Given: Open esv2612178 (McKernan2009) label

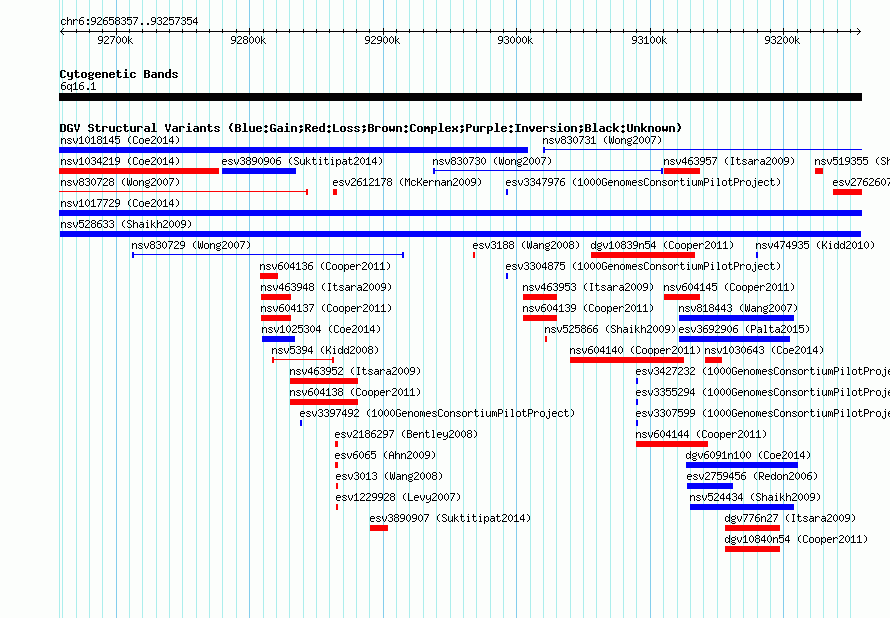Looking at the screenshot, I should (x=407, y=182).
